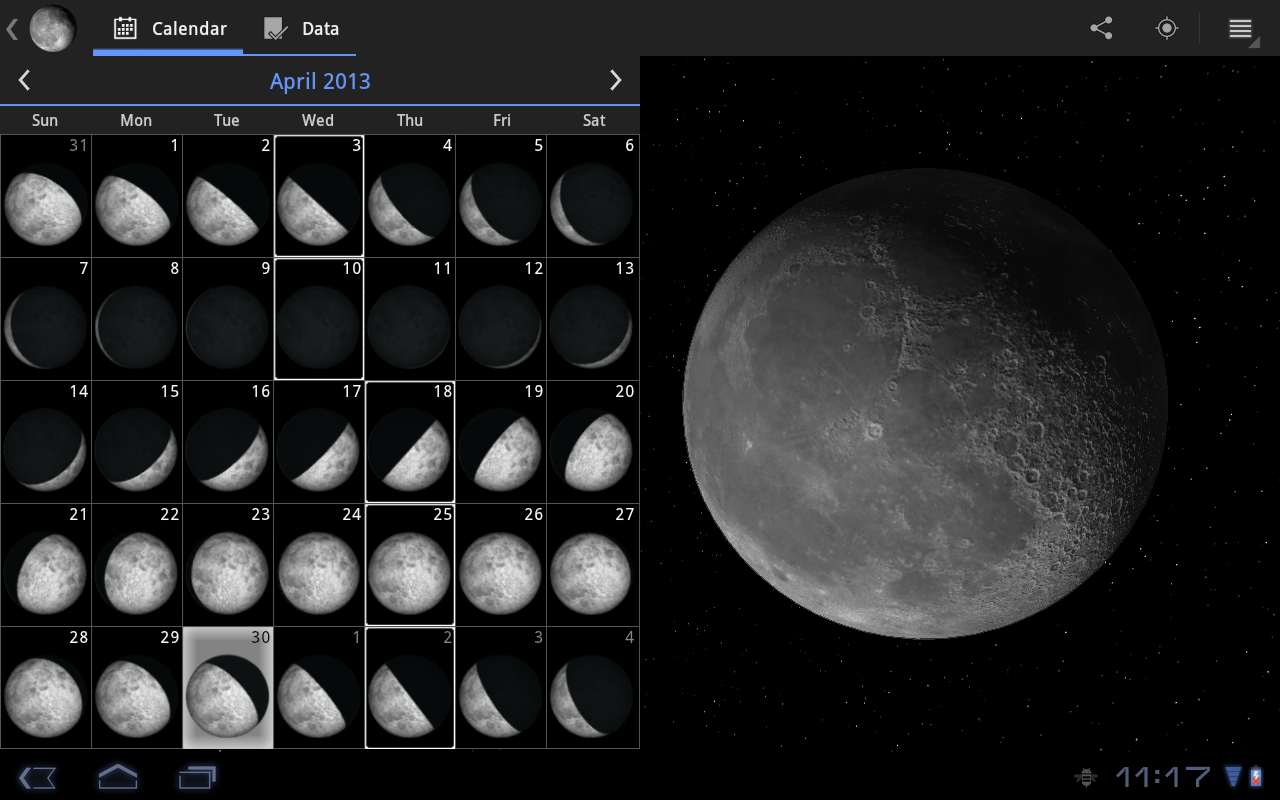The height and width of the screenshot is (800, 1280).
Task: Tap the location target icon
Action: click(1166, 28)
